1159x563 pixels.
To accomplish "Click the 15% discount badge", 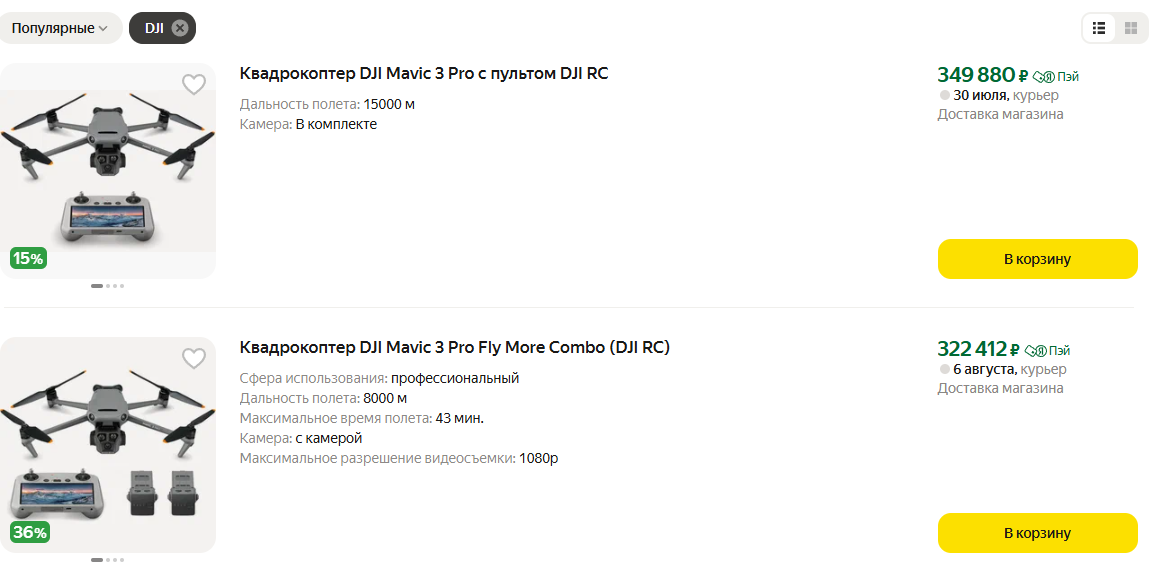I will pyautogui.click(x=28, y=259).
